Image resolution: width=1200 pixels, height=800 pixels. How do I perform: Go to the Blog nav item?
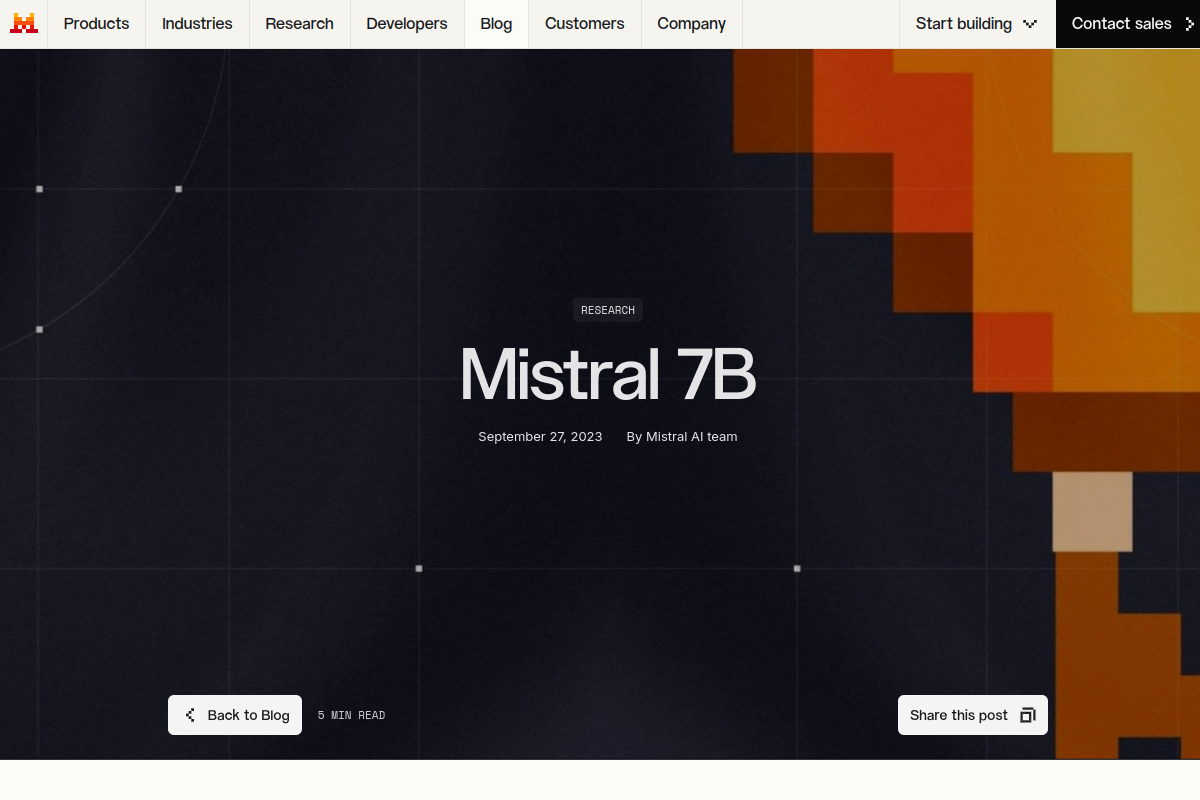tap(496, 24)
